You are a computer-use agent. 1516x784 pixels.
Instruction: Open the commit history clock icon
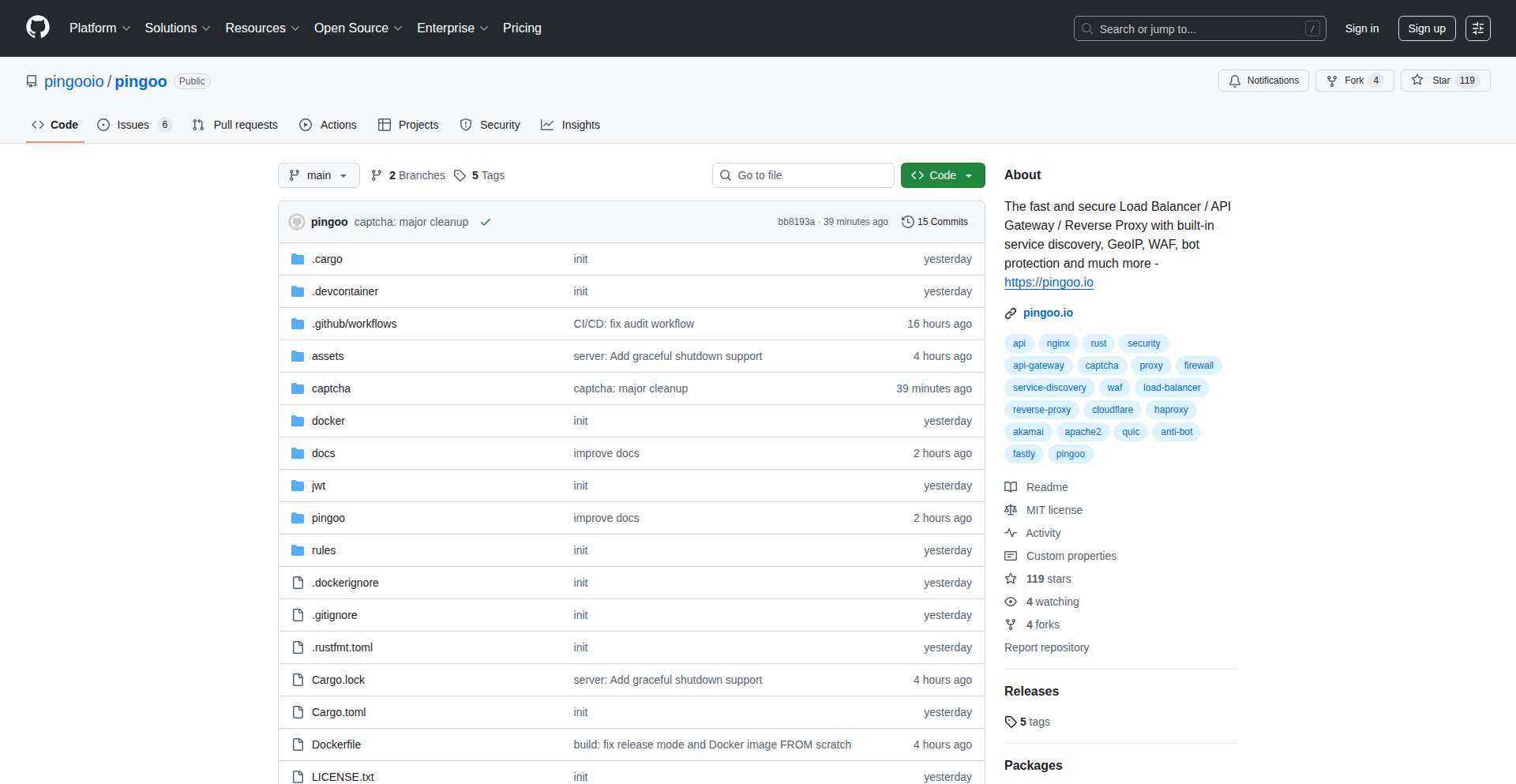click(x=907, y=222)
